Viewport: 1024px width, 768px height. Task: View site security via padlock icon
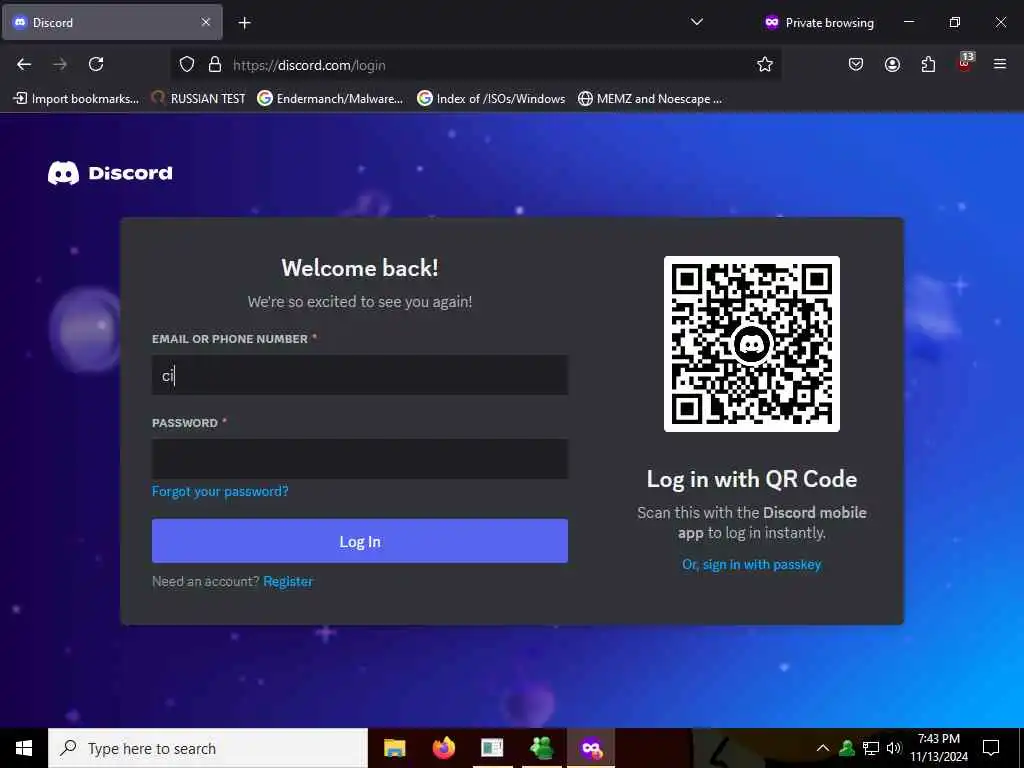(x=215, y=64)
